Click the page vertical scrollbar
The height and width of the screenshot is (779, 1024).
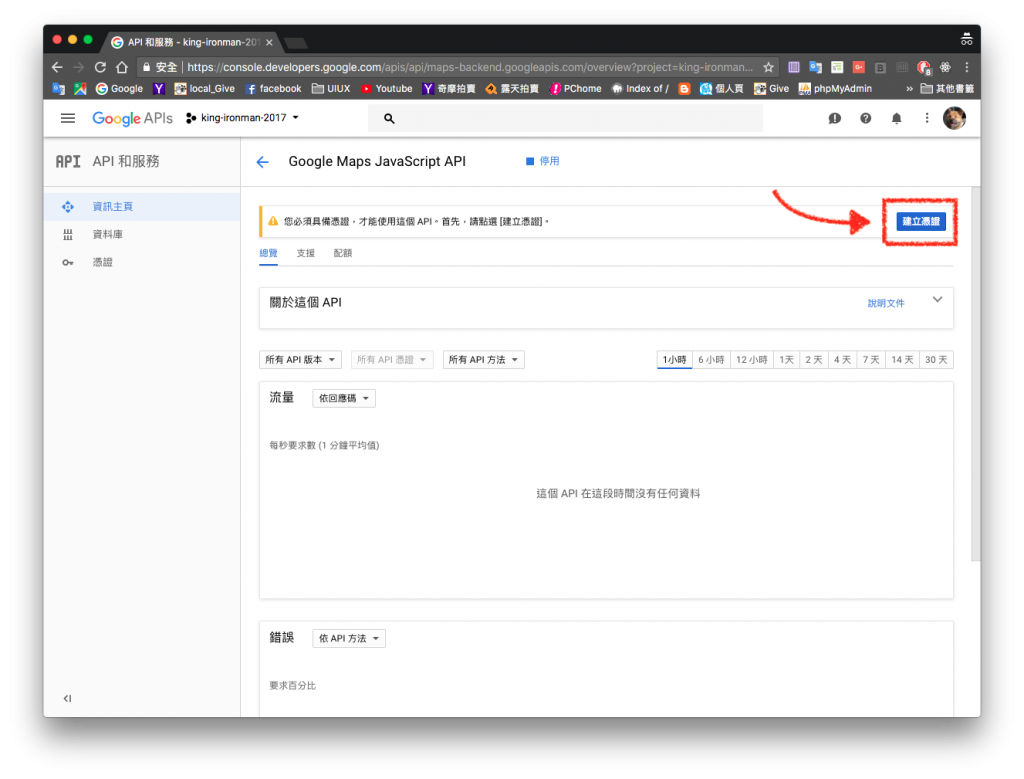(975, 374)
